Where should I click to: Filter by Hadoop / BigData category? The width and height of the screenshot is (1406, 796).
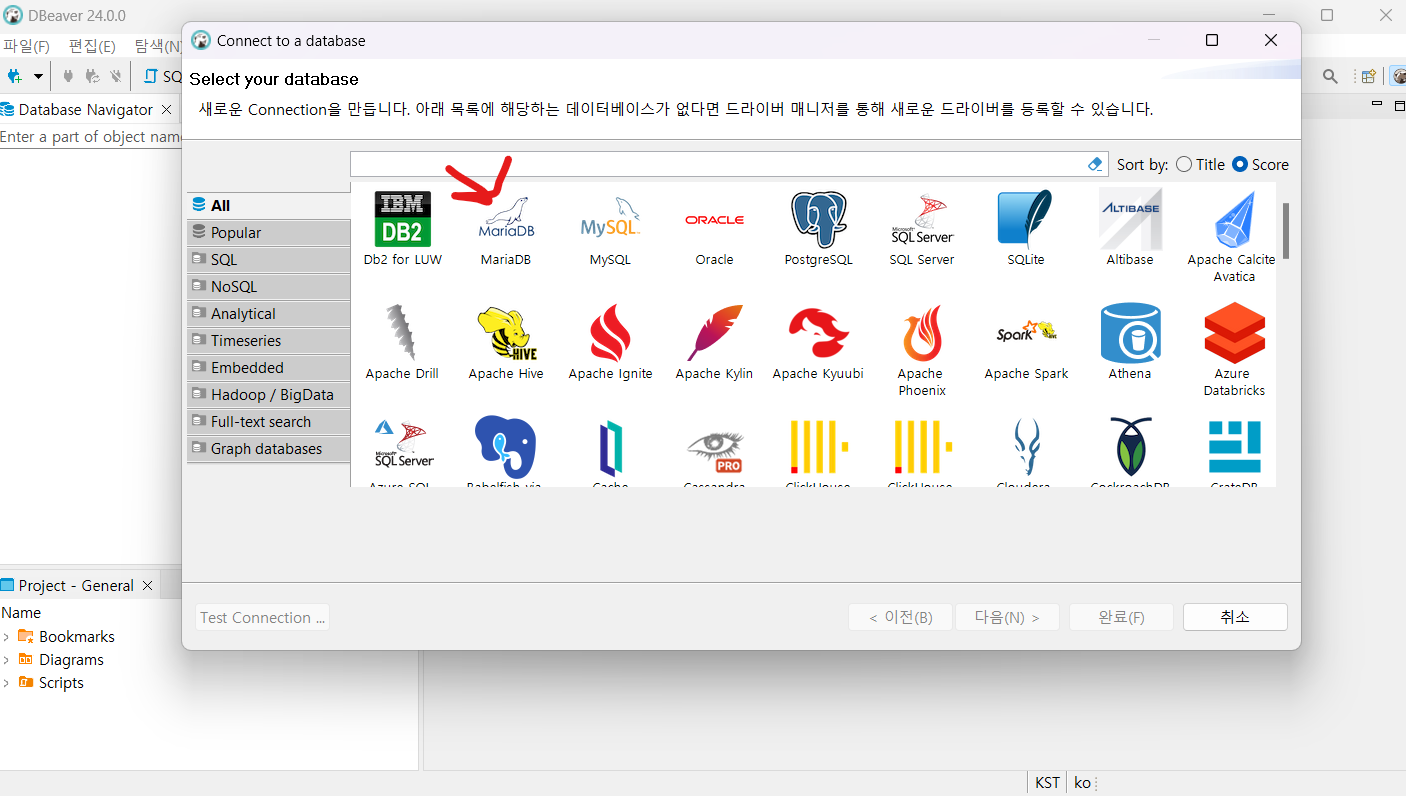(x=268, y=394)
